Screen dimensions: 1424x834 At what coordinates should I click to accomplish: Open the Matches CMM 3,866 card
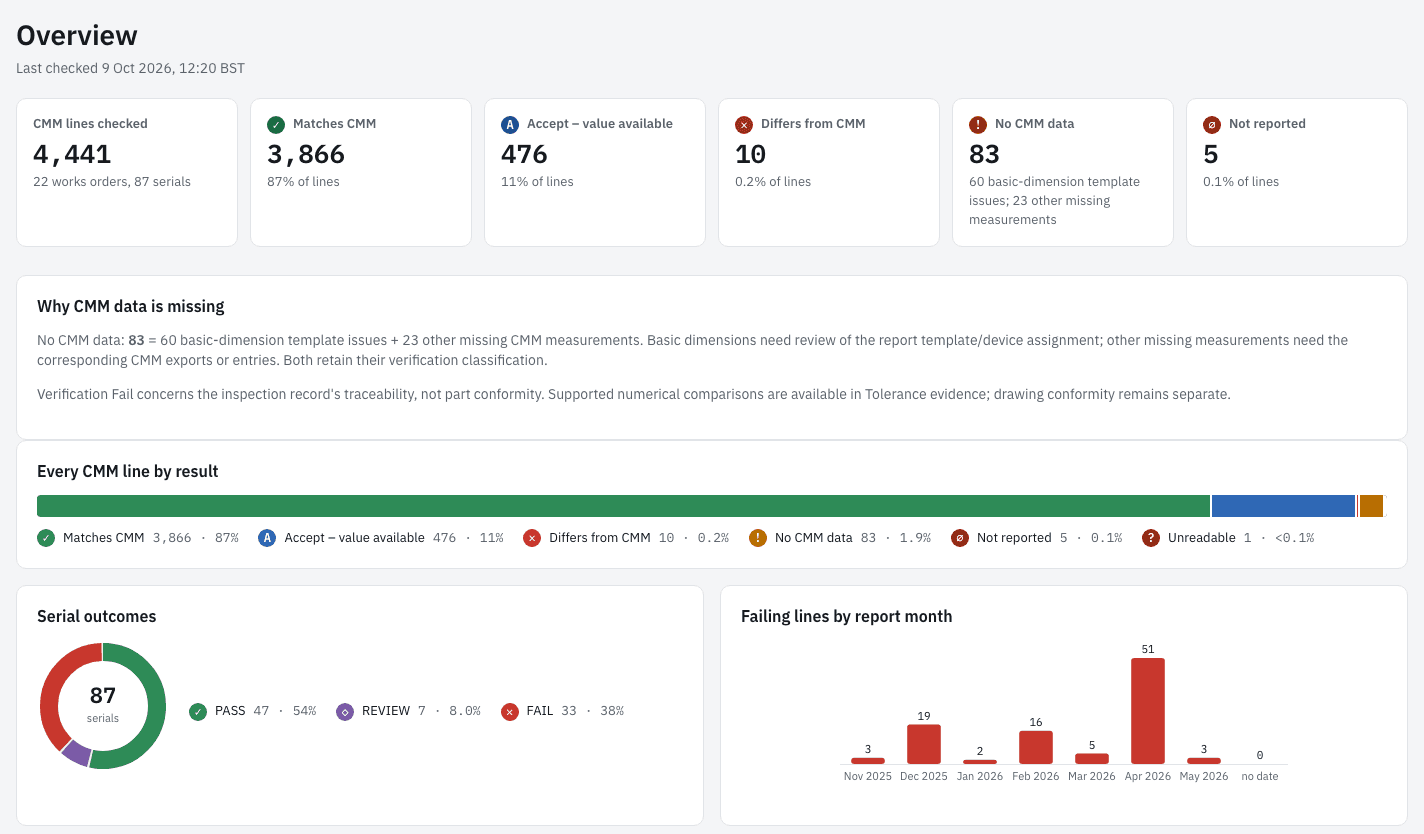(x=361, y=172)
